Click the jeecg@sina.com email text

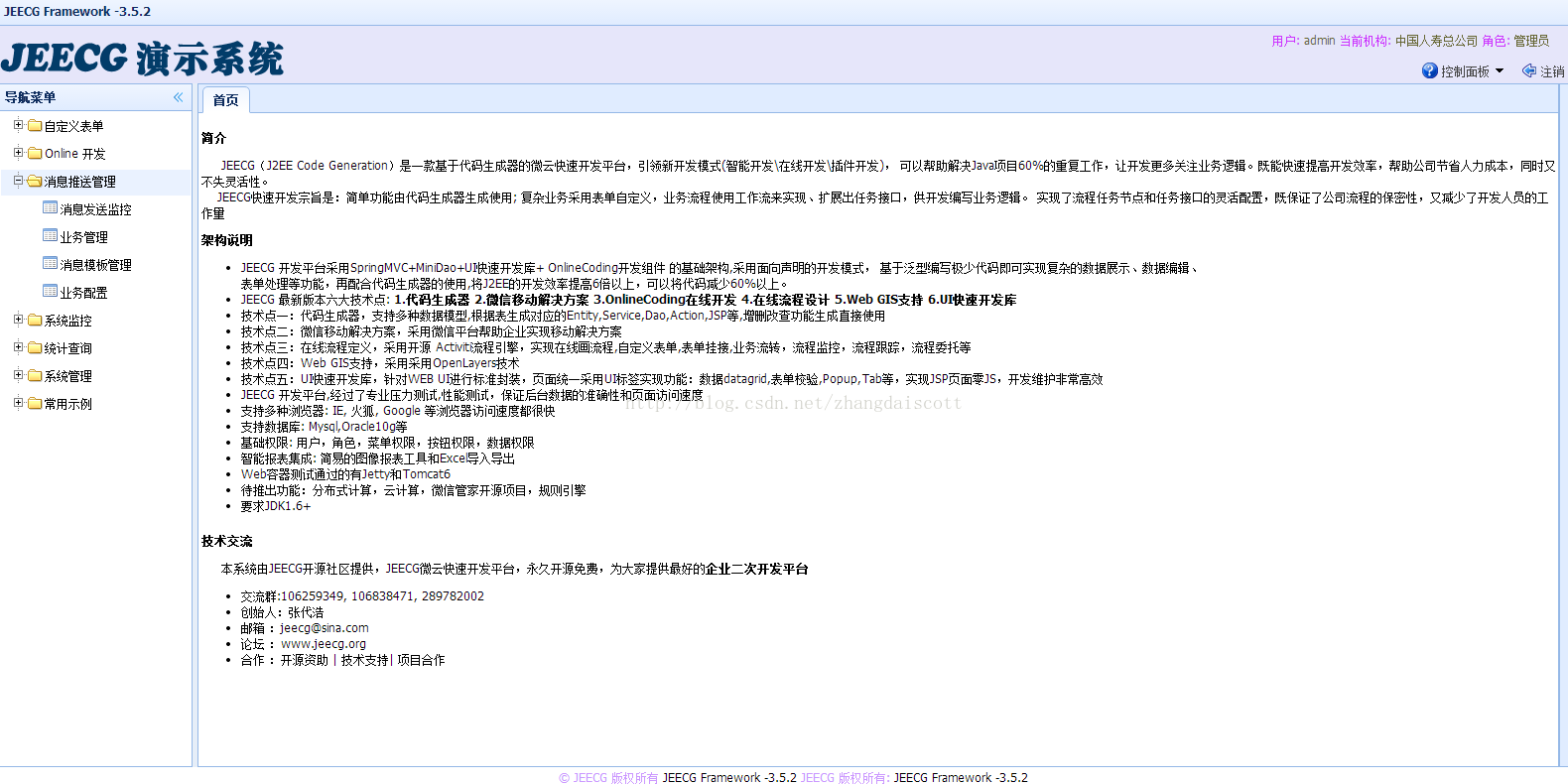coord(324,628)
